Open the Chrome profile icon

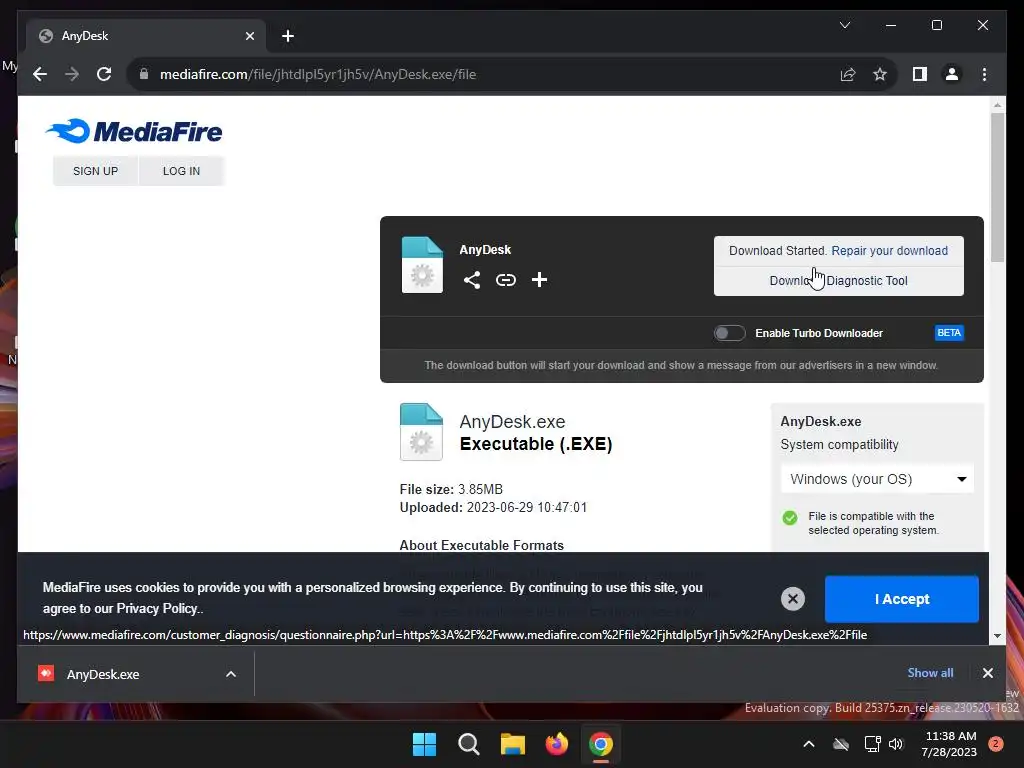click(x=952, y=74)
